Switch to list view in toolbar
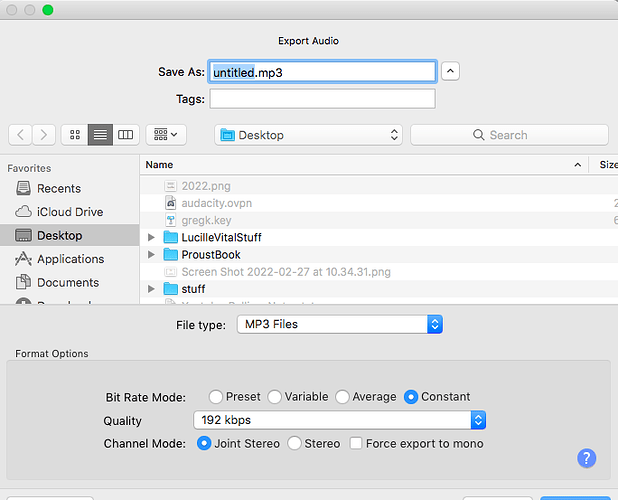Viewport: 618px width, 500px height. click(100, 134)
